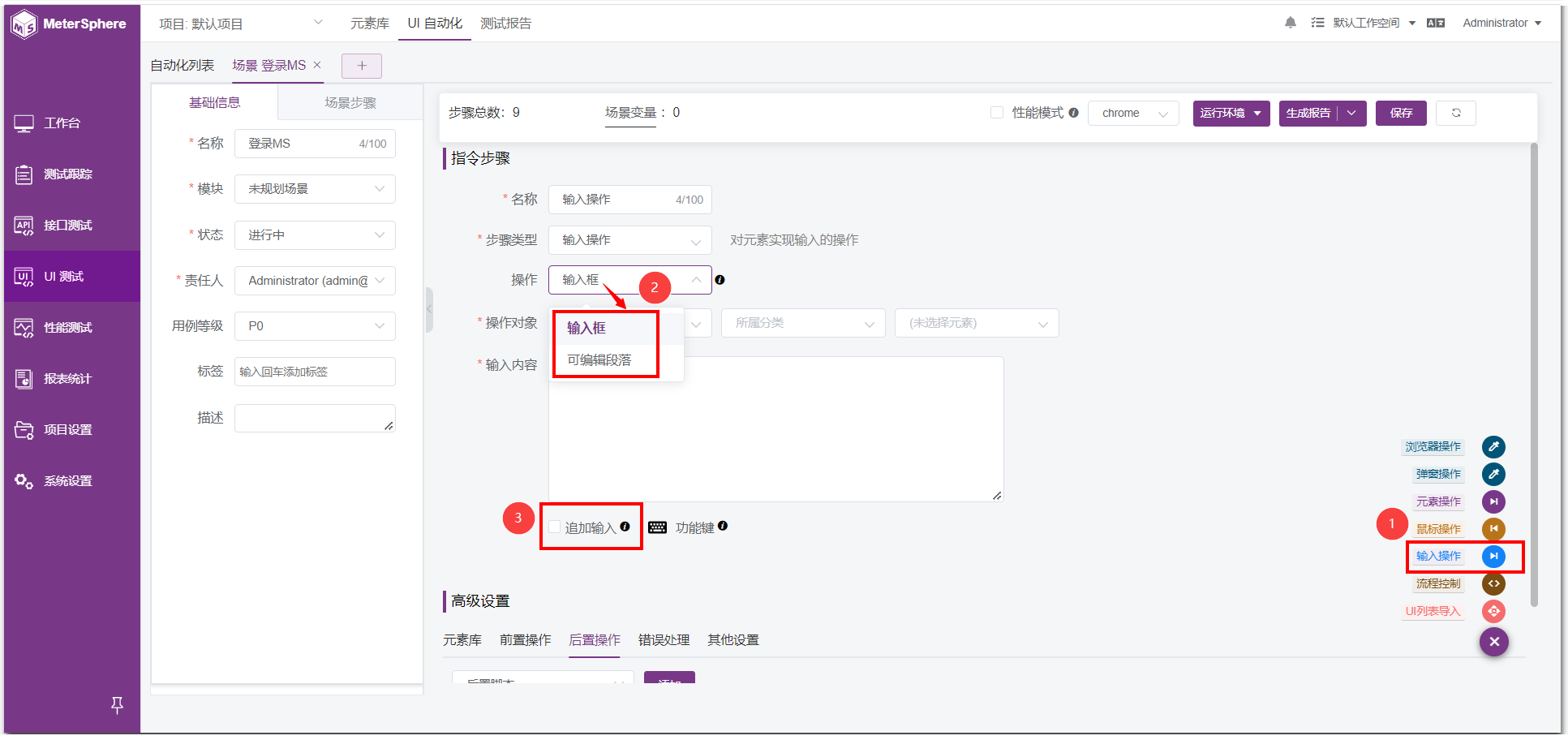Open the 状态 进行中 dropdown
Viewport: 1568px width, 740px height.
(315, 235)
